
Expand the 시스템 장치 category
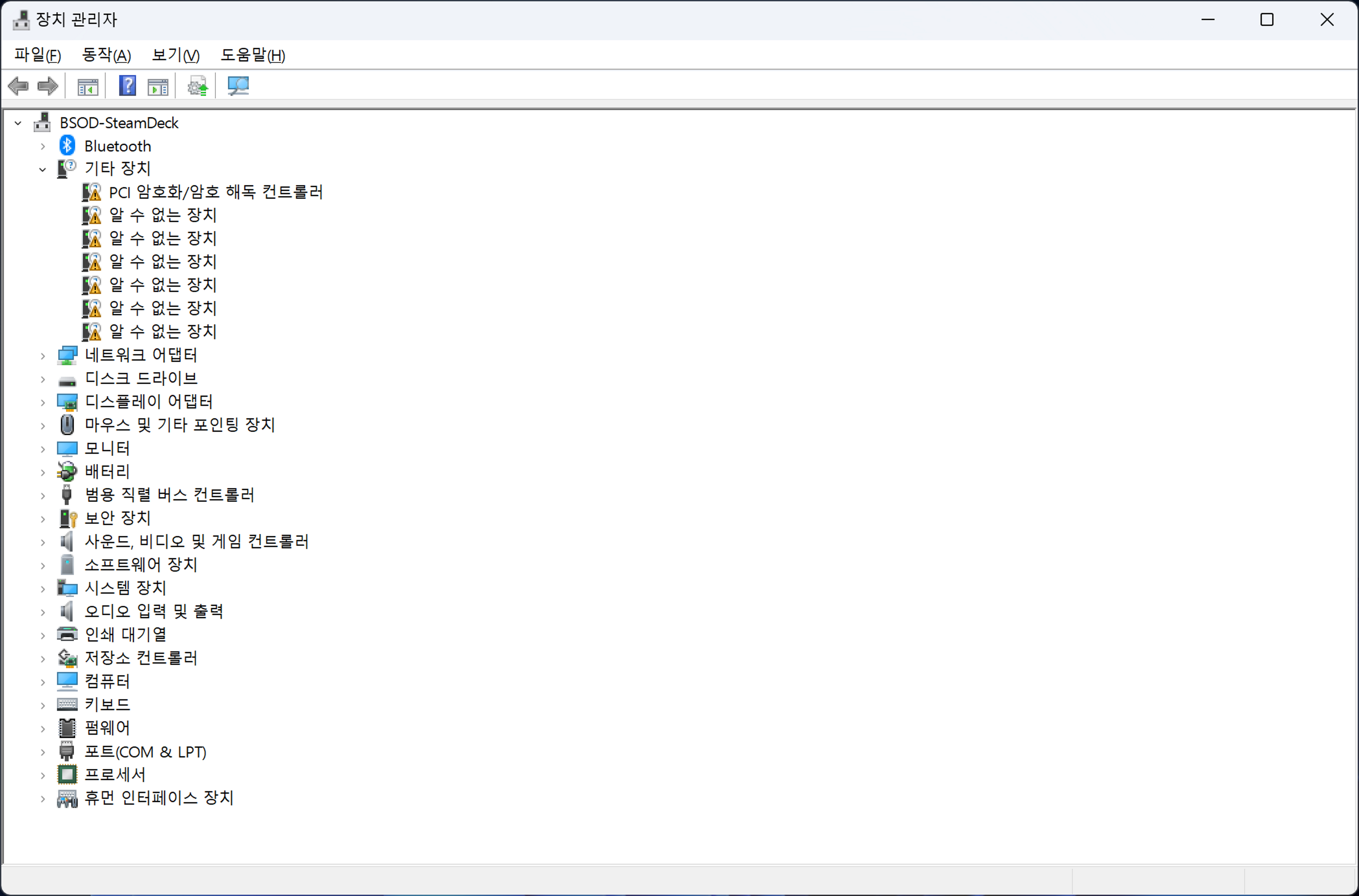[x=42, y=588]
